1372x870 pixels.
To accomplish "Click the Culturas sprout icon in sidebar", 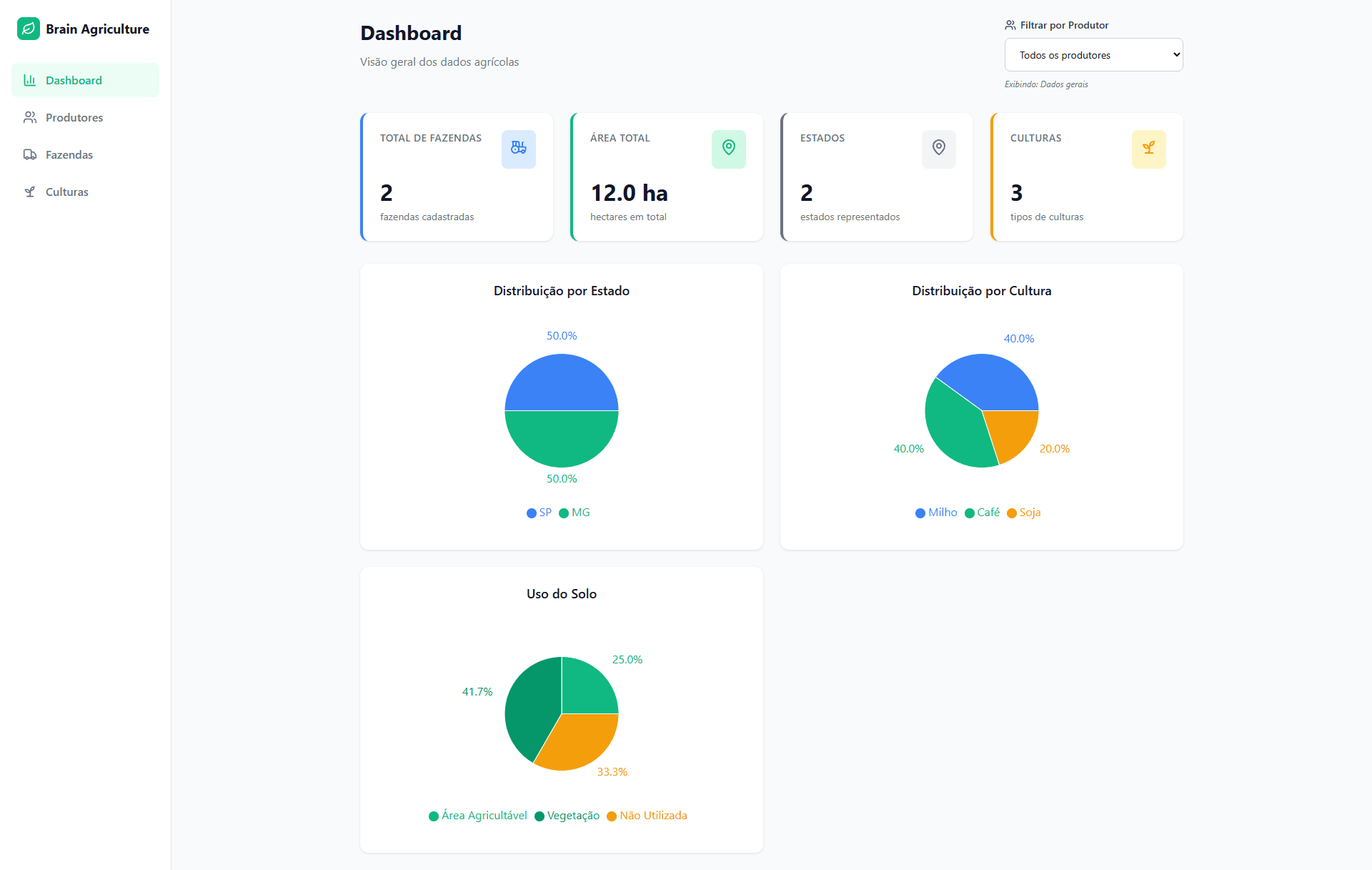I will click(x=30, y=192).
